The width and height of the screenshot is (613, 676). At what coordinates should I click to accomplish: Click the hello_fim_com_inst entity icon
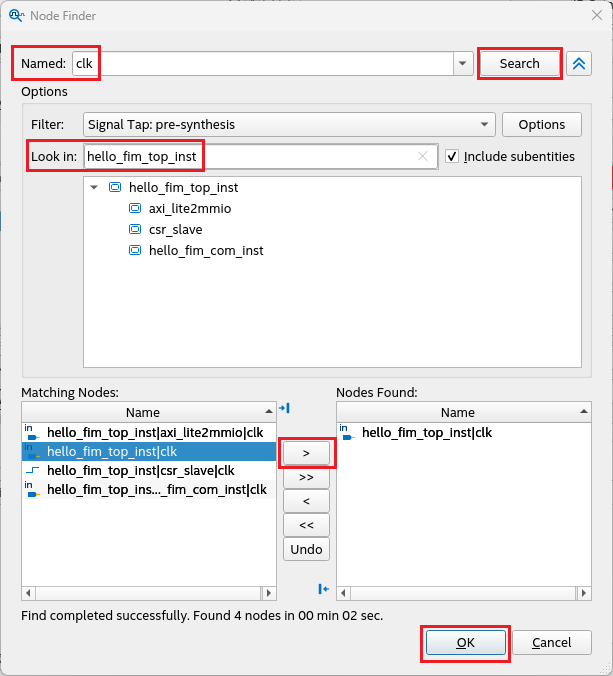[x=135, y=251]
